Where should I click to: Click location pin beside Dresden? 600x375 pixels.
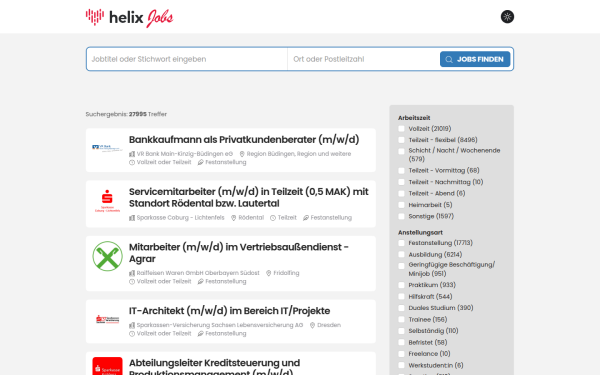[312, 325]
